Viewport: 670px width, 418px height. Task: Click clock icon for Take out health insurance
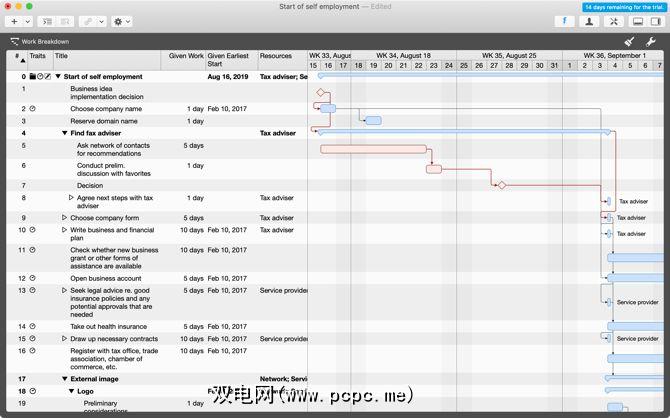[32, 327]
